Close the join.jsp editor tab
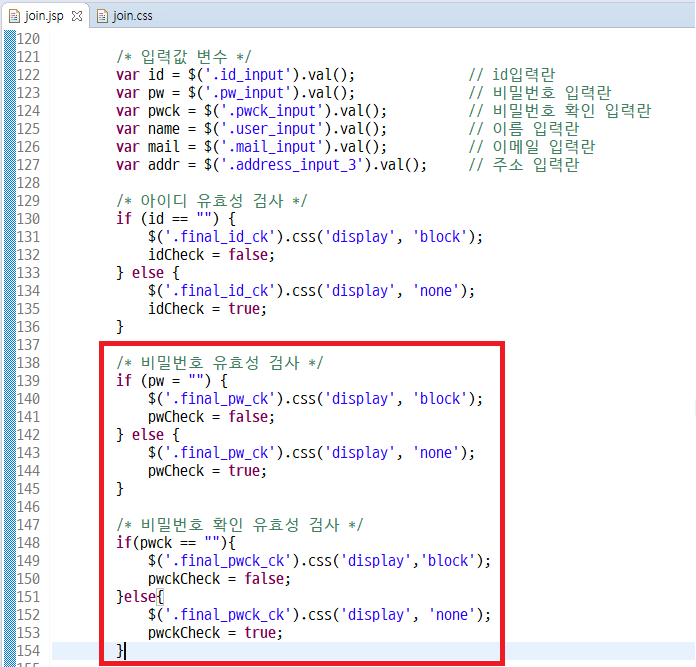The height and width of the screenshot is (667, 696). click(x=77, y=16)
